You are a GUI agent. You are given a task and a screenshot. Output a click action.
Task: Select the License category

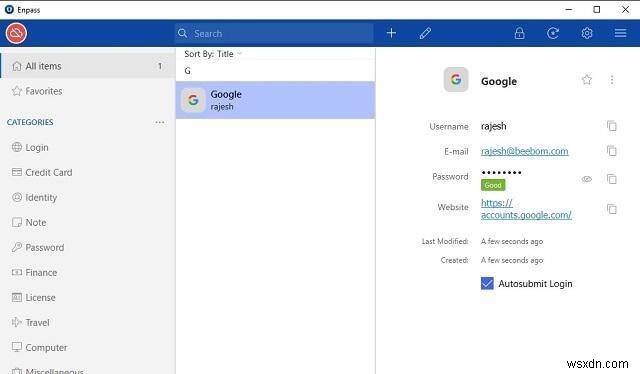click(x=88, y=298)
